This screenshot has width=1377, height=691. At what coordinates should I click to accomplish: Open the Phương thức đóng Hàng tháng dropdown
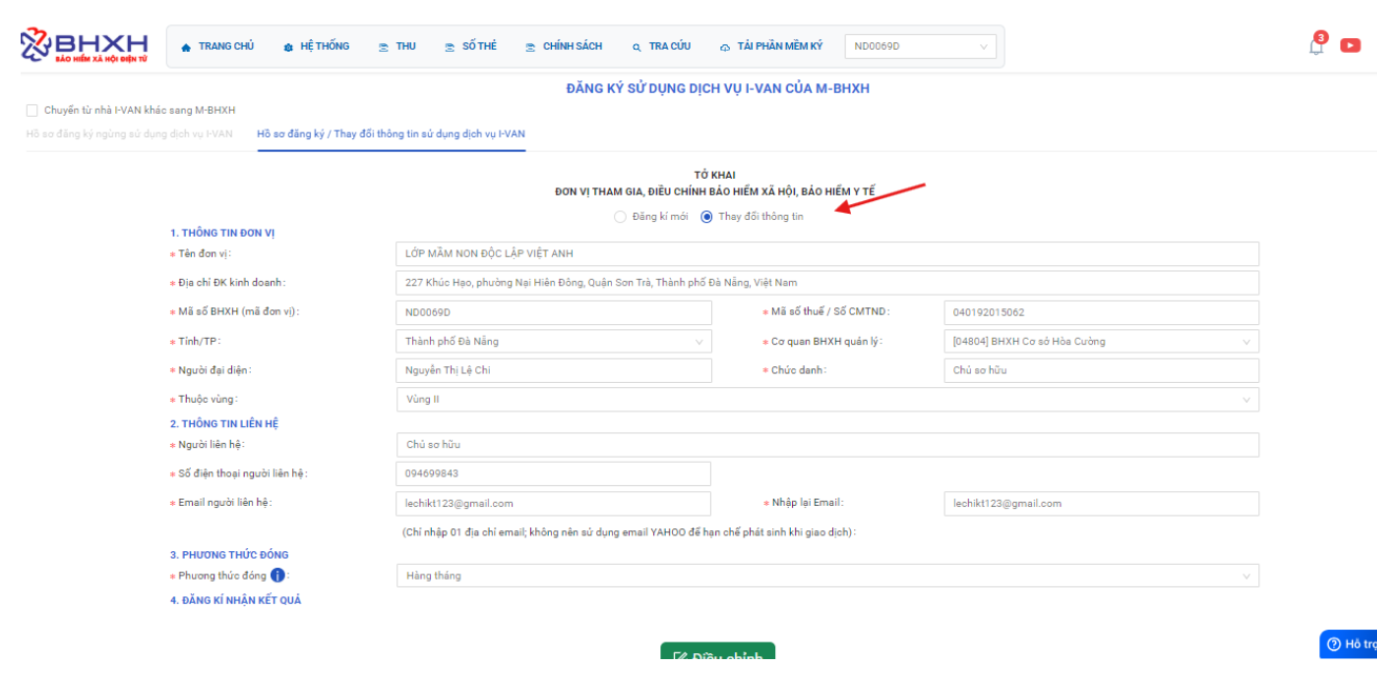tap(826, 576)
